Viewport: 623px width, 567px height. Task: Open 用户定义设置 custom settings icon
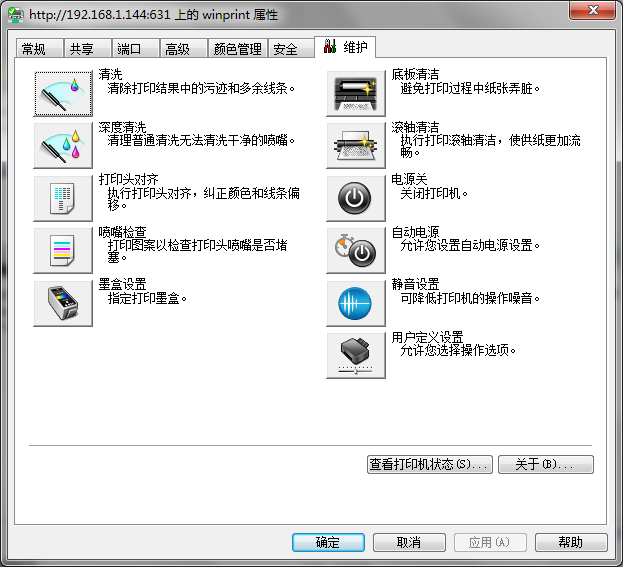356,356
